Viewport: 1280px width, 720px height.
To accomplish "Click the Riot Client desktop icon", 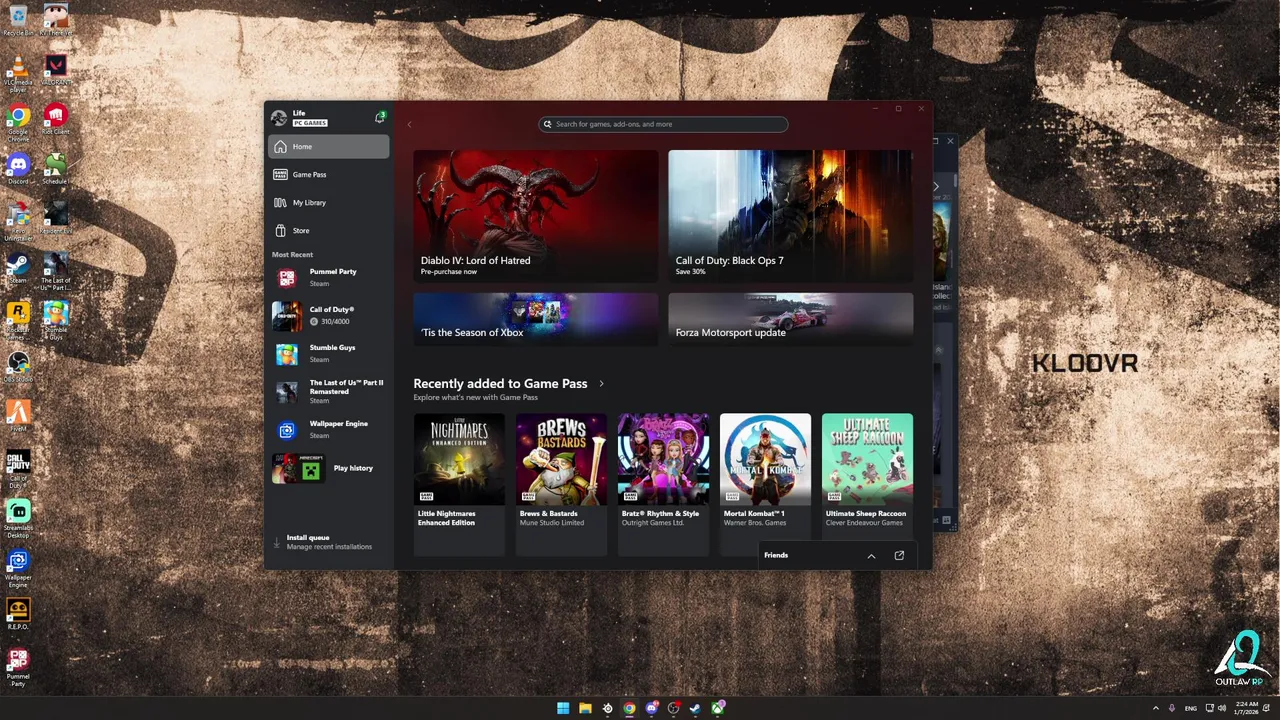I will pyautogui.click(x=56, y=121).
